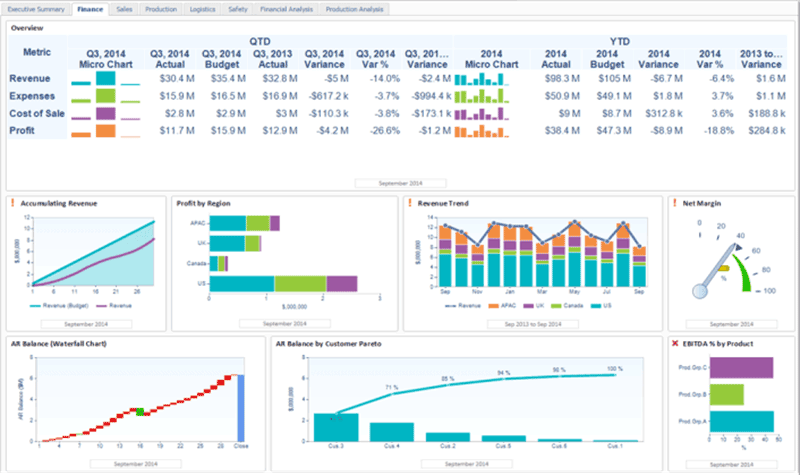The height and width of the screenshot is (475, 800).
Task: Toggle the Canada series in Revenue Trend legend
Action: (567, 306)
